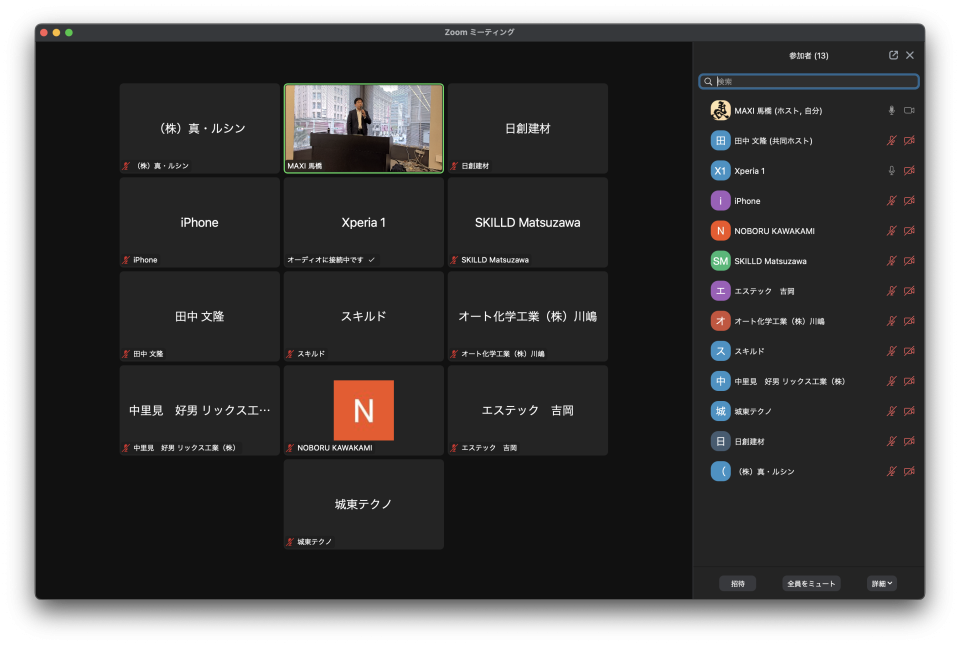Click muted mic icon for NOBORU KAWAKAMI
Screen dimensions: 960x646
[891, 231]
